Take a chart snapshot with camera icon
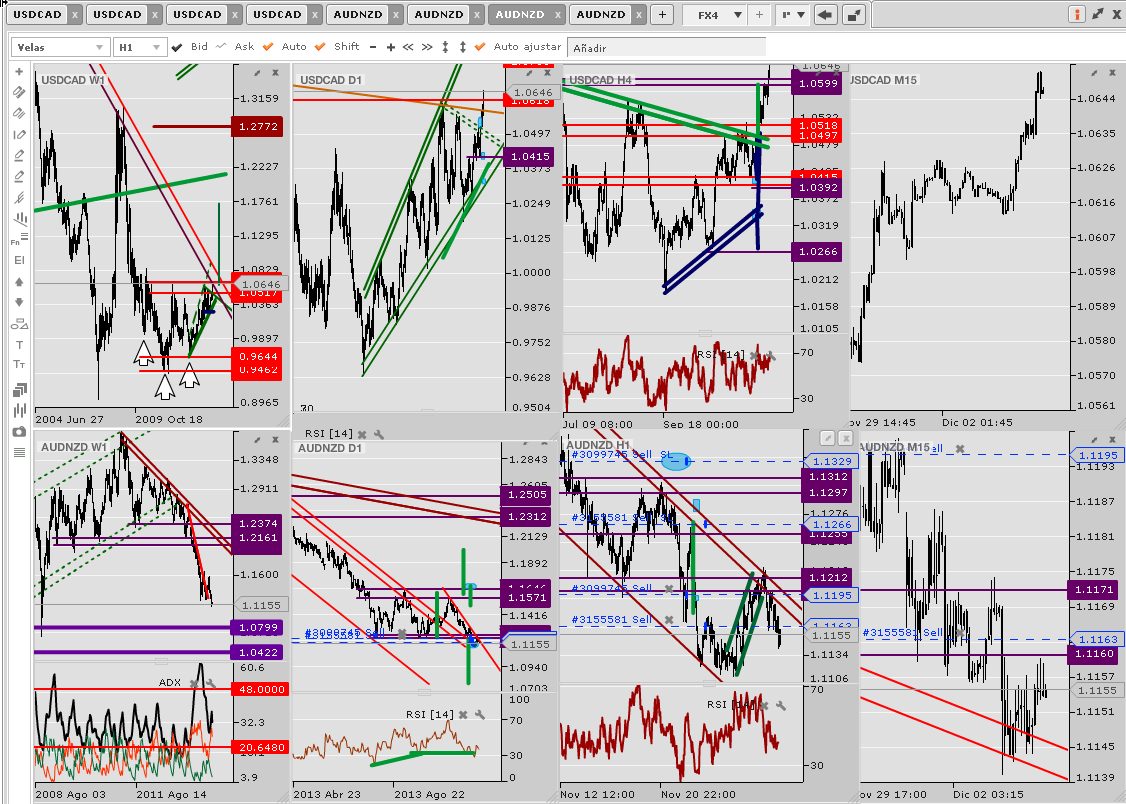The height and width of the screenshot is (804, 1126). point(19,431)
